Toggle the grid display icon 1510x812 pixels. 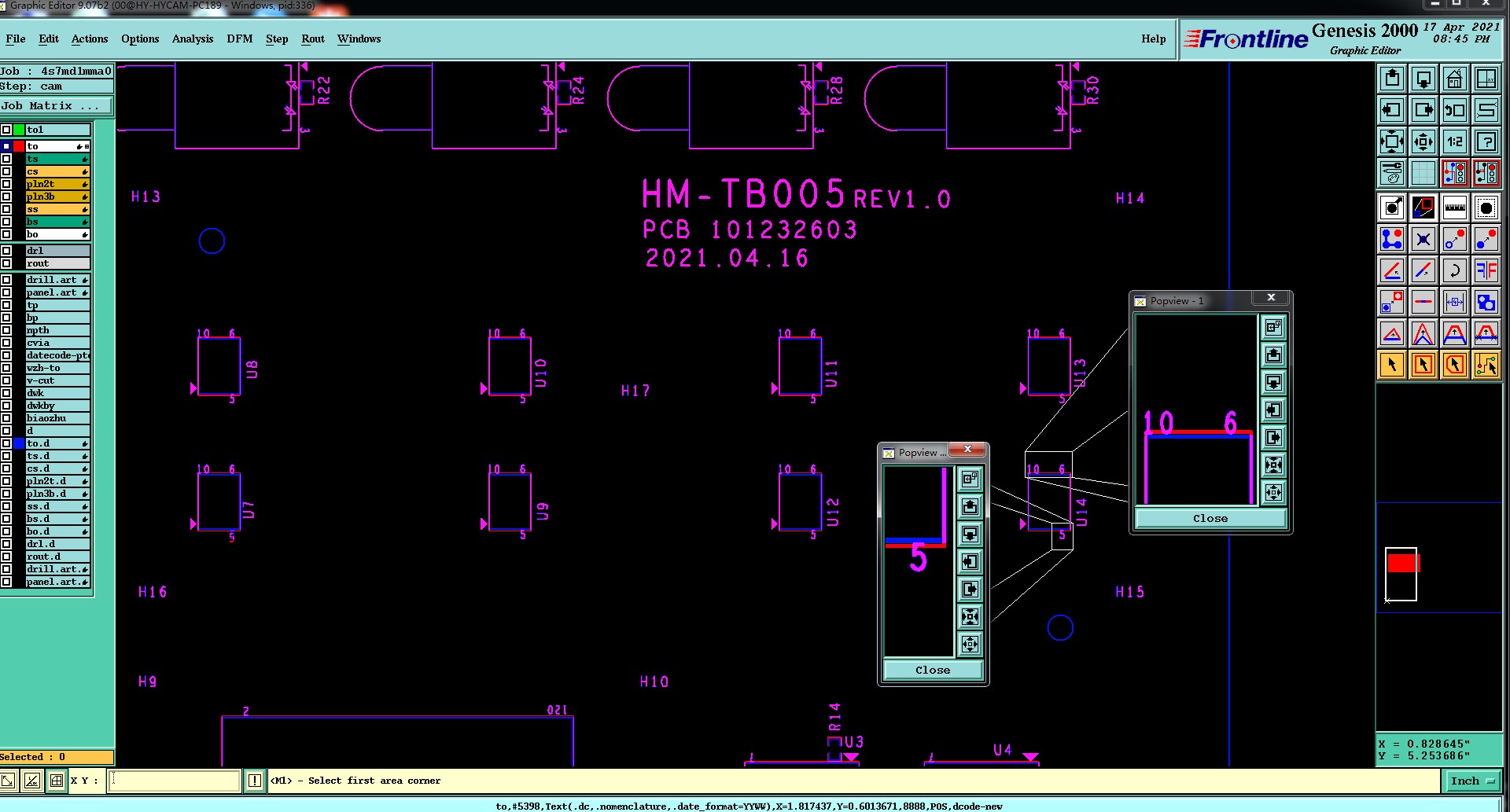tap(1423, 172)
